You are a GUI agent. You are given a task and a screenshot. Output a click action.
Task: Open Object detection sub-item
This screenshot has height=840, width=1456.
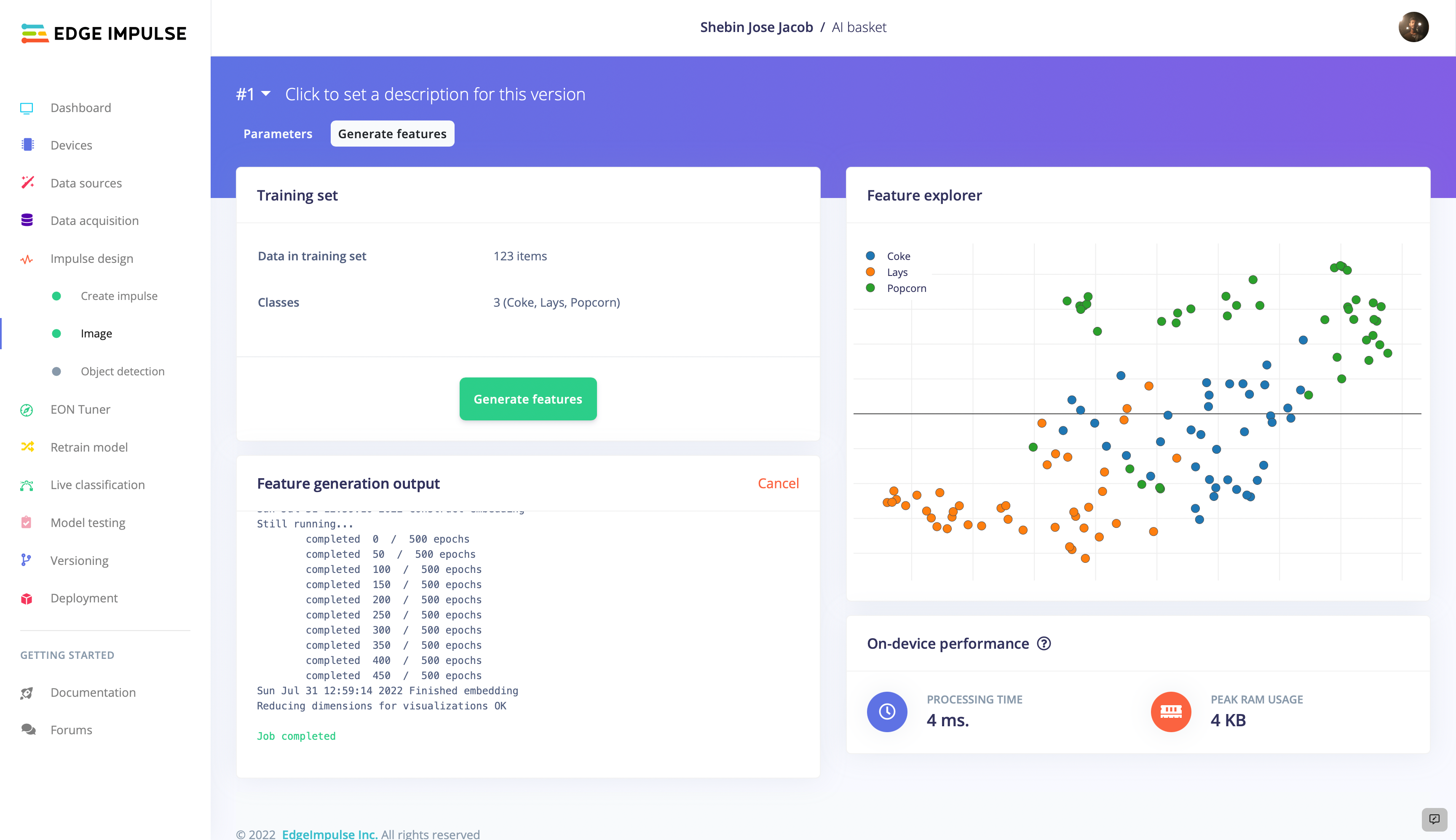pyautogui.click(x=122, y=372)
